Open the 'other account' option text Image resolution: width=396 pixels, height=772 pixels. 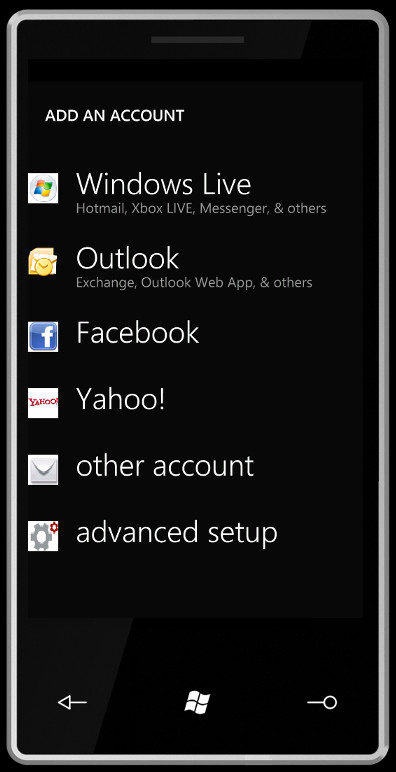(165, 466)
